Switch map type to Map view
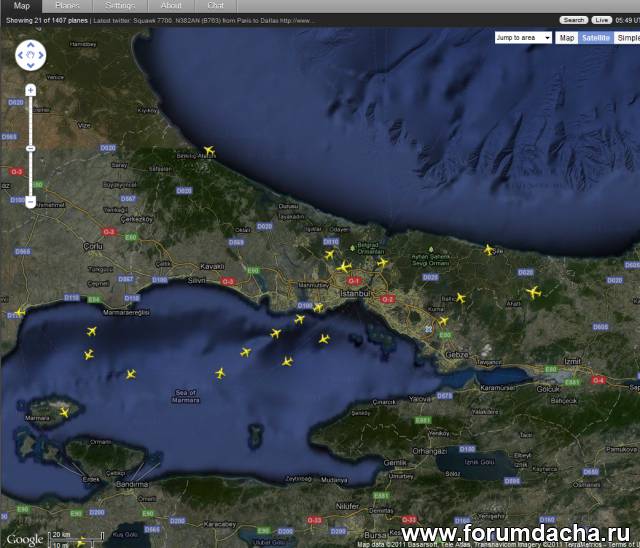This screenshot has width=640, height=548. tap(567, 38)
